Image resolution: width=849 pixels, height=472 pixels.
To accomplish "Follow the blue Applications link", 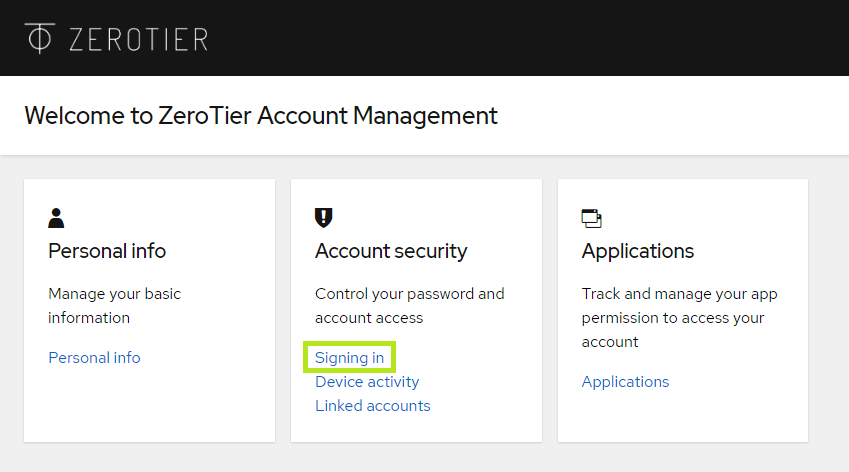I will [x=625, y=381].
